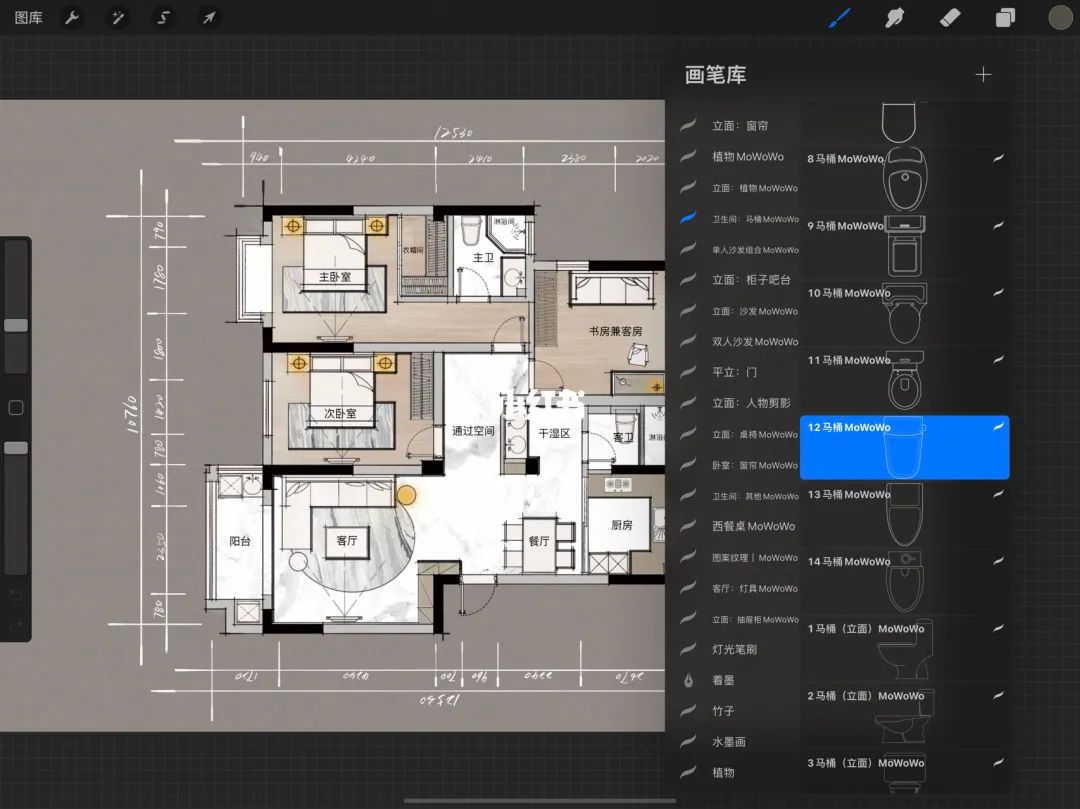This screenshot has width=1080, height=809.
Task: Select the Eraser tool
Action: pyautogui.click(x=950, y=18)
